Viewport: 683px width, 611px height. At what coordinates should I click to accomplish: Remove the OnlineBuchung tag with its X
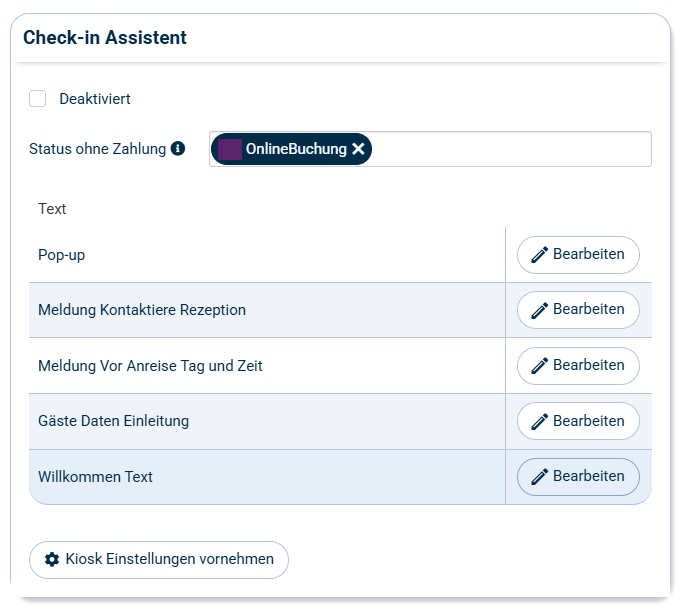359,149
